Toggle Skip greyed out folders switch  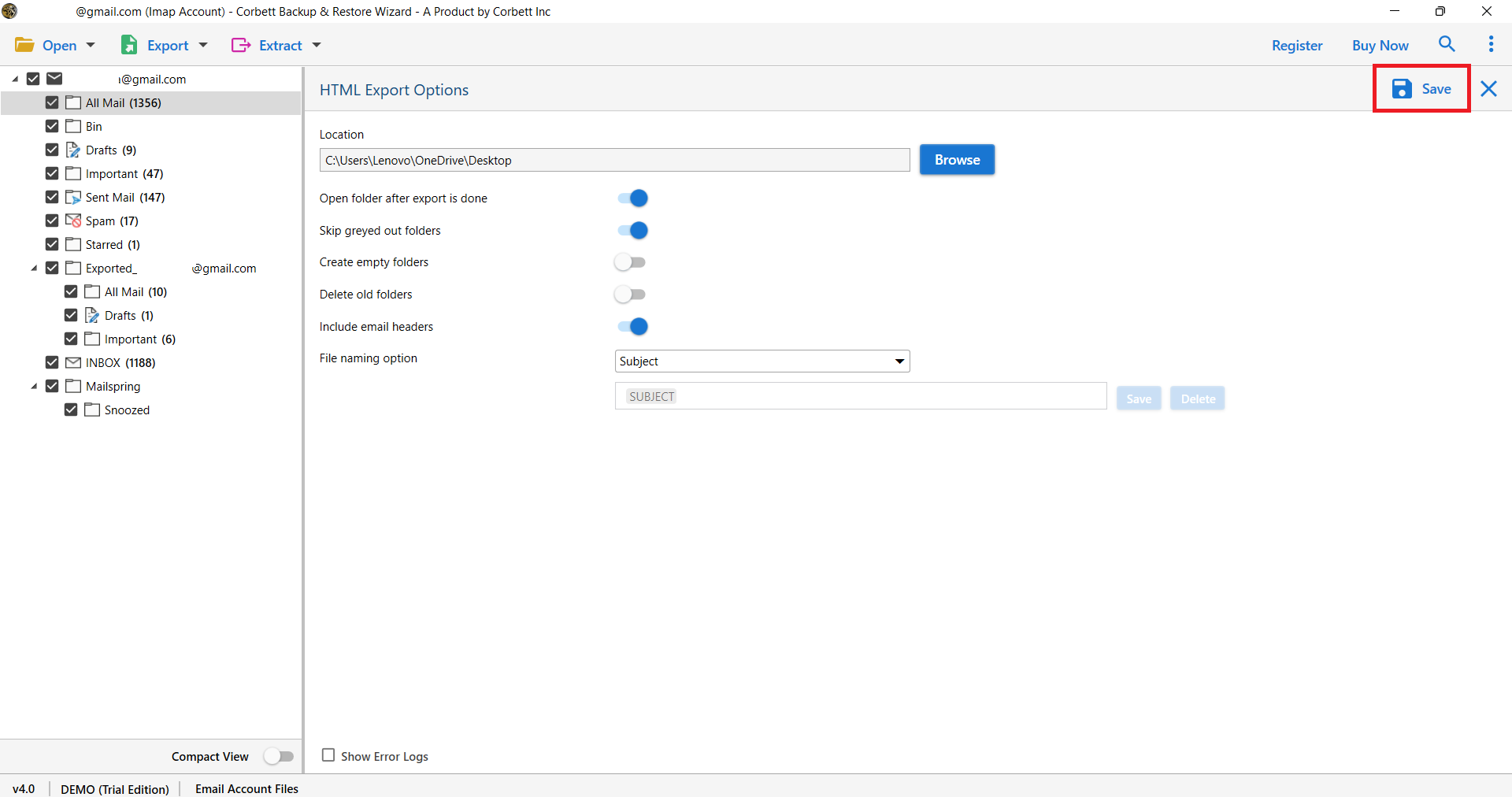(x=632, y=230)
